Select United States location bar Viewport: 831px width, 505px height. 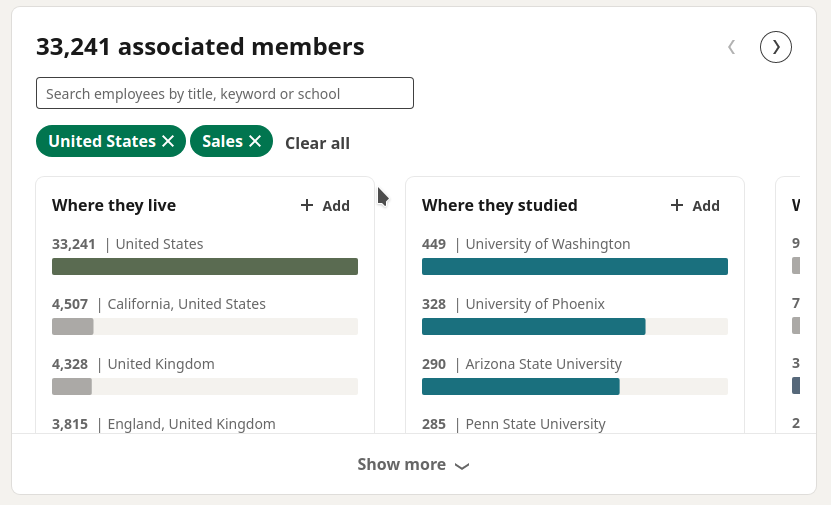pyautogui.click(x=205, y=267)
